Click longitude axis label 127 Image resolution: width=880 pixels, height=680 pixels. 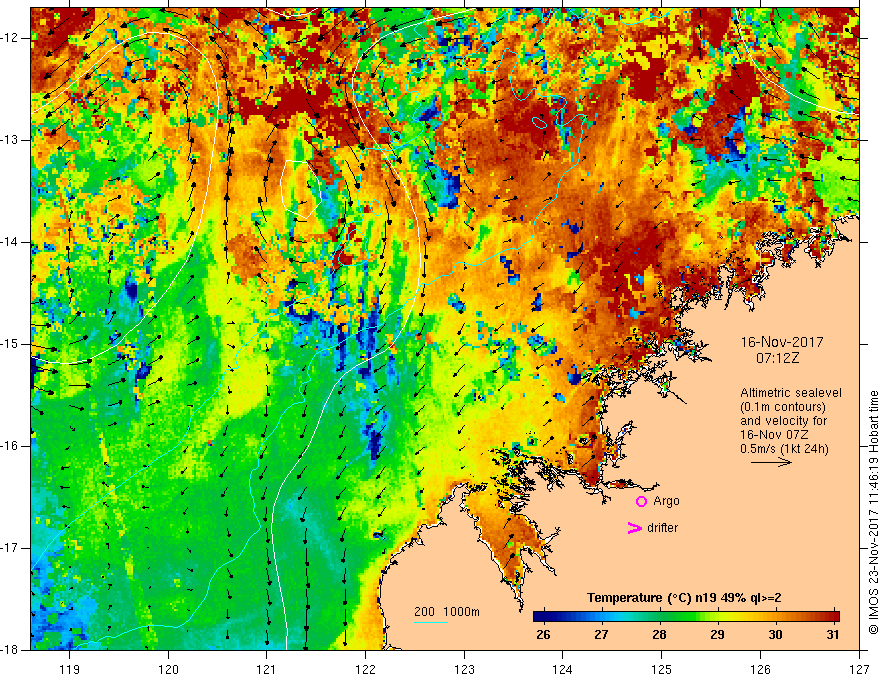[859, 669]
